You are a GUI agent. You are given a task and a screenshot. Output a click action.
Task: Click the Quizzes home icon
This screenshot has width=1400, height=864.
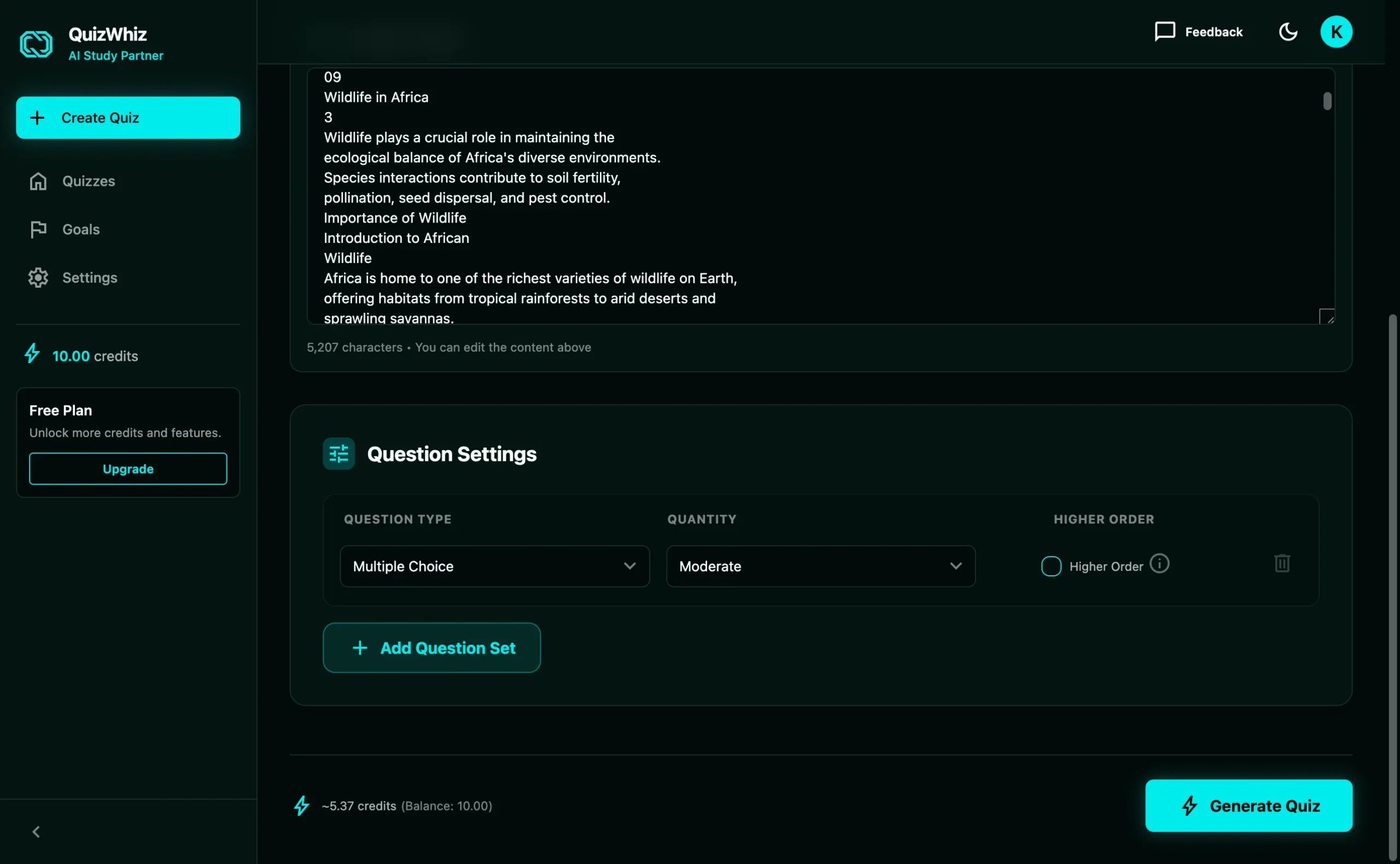(38, 181)
